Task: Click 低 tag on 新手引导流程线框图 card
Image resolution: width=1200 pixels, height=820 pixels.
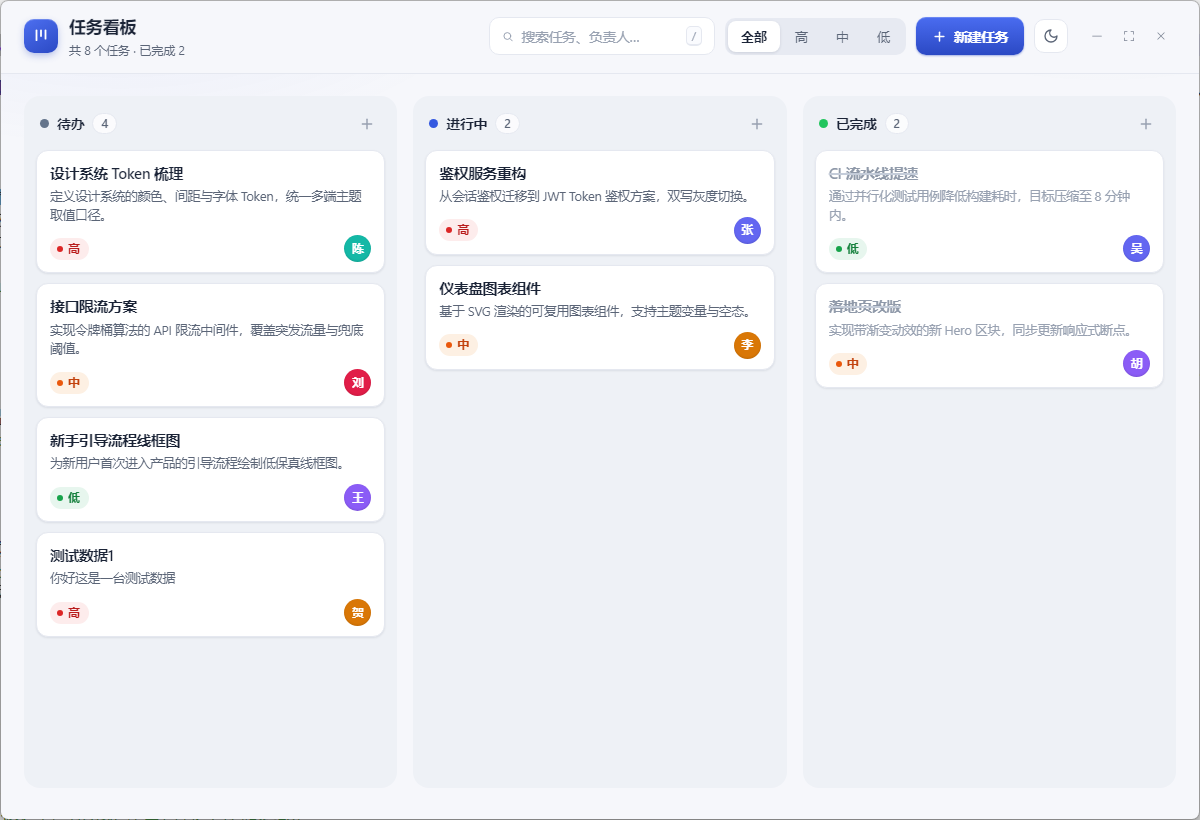Action: click(x=69, y=497)
